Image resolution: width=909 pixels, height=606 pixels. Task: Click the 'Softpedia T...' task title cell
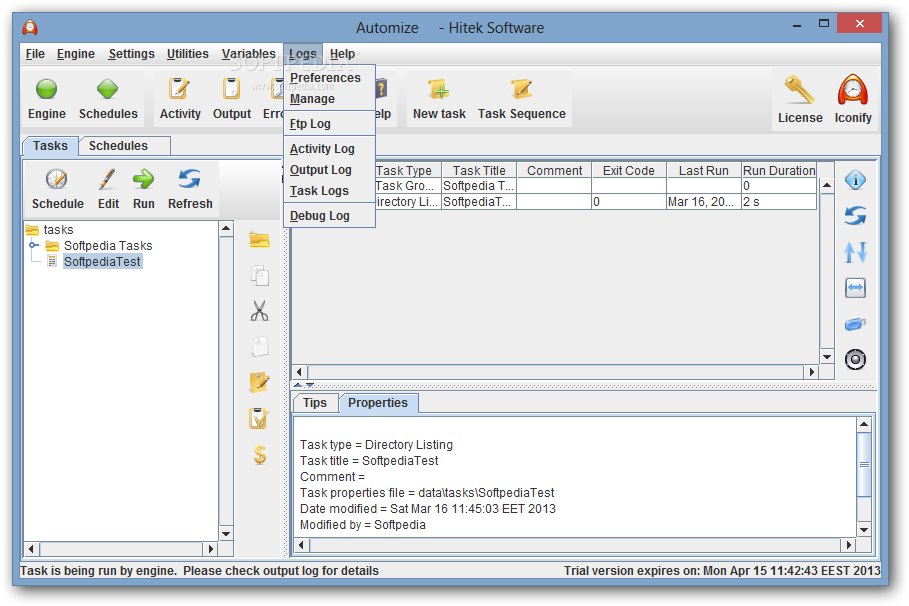tap(479, 186)
